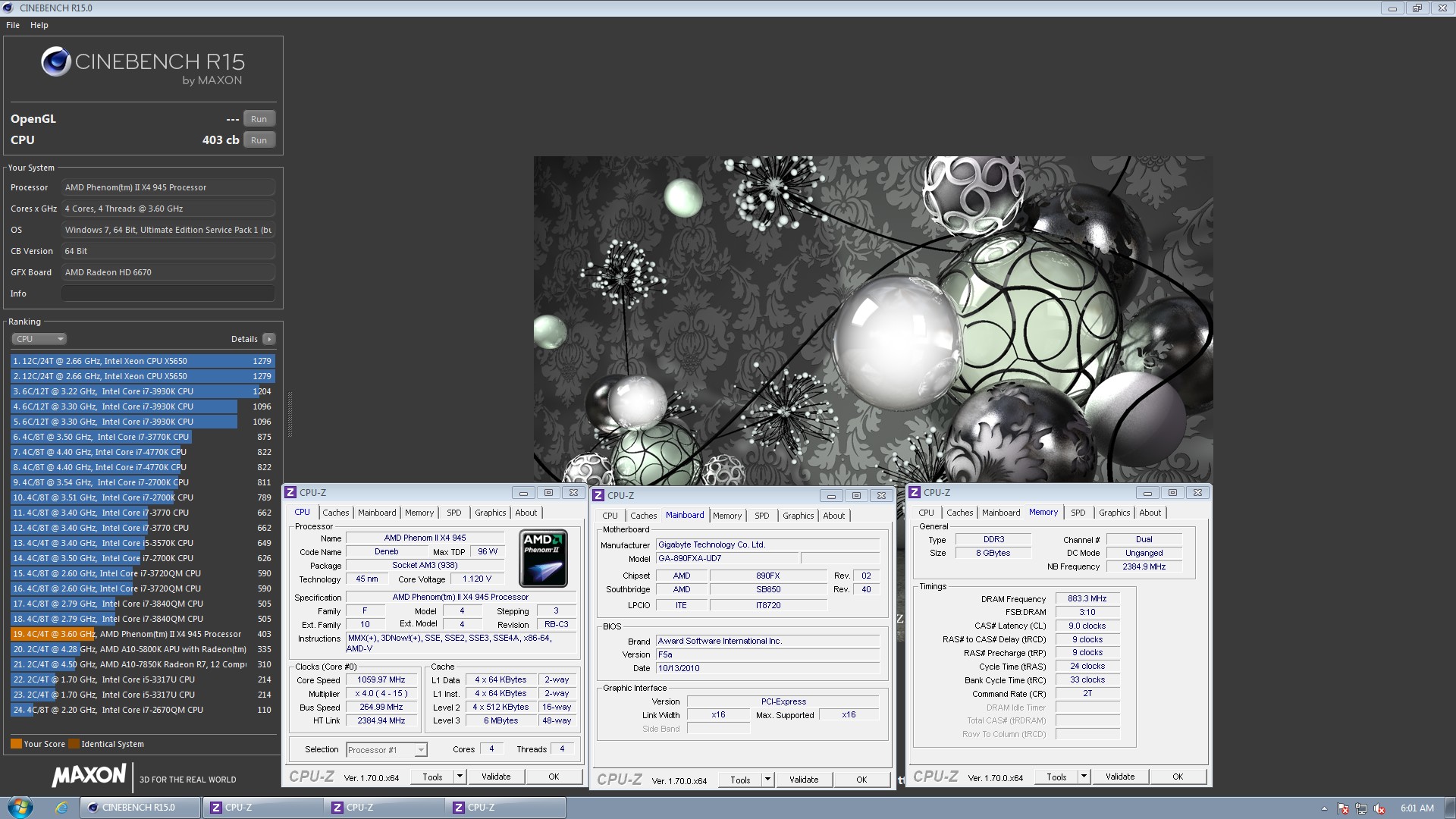This screenshot has width=1456, height=819.
Task: Switch to CINEBENCH R15.0 taskbar button
Action: point(140,808)
